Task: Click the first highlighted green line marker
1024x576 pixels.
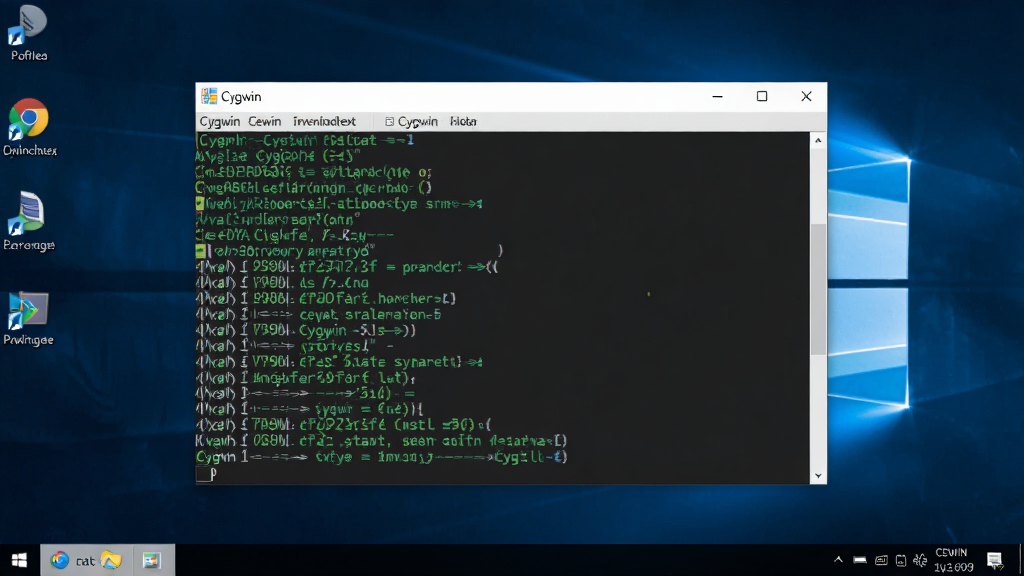Action: (x=200, y=204)
